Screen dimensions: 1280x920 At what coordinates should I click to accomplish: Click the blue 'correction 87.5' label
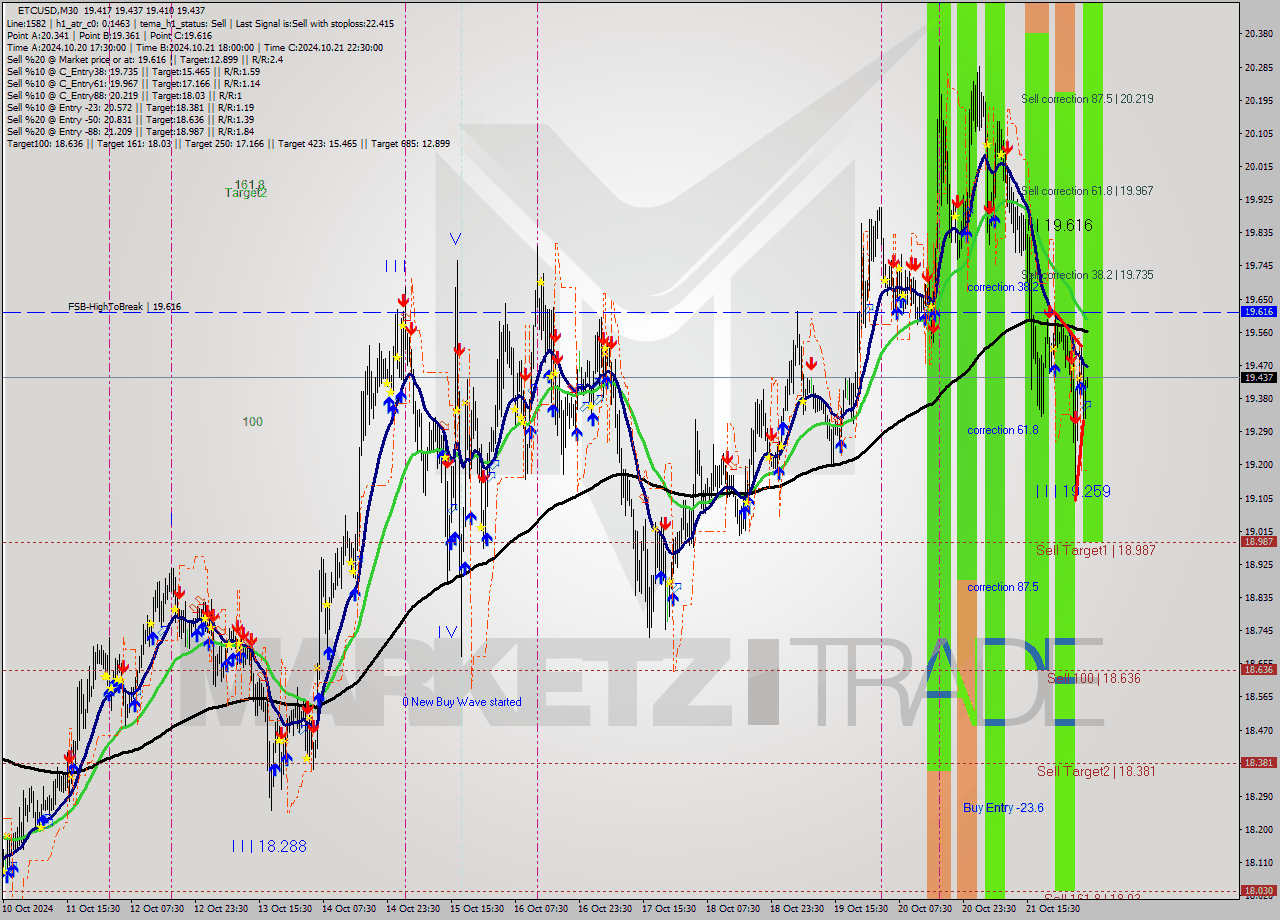(1002, 587)
